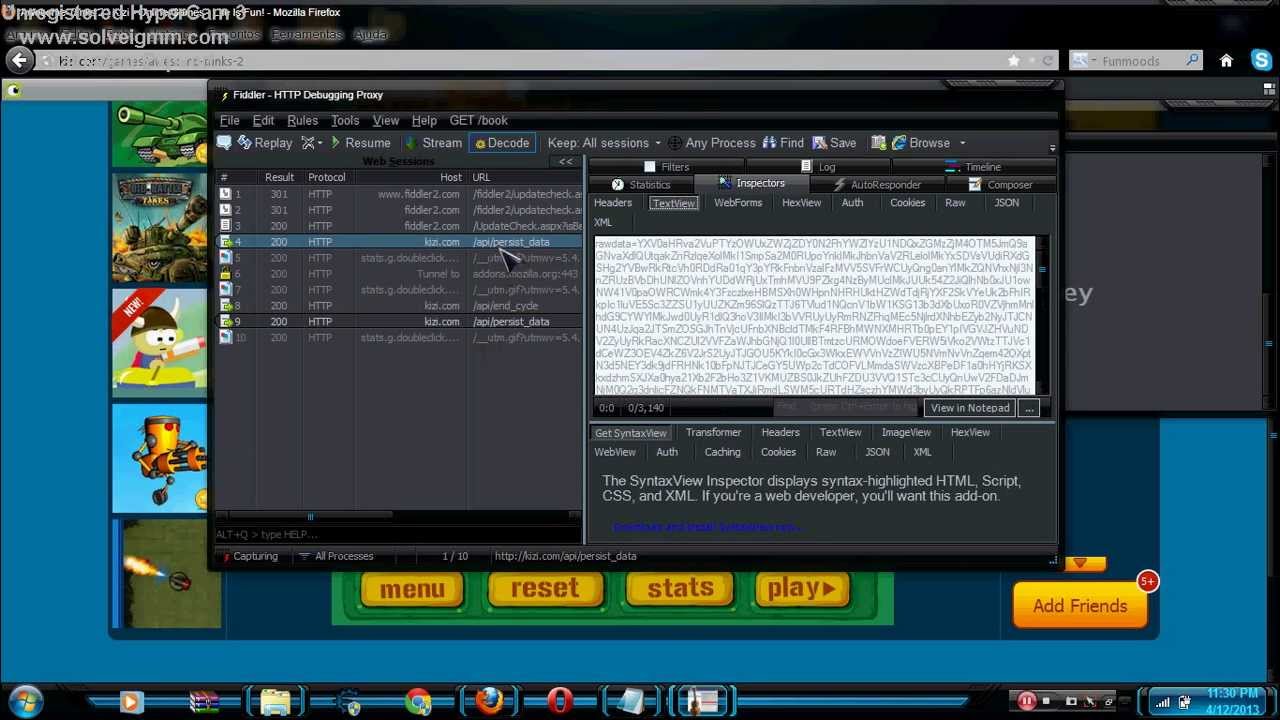1280x720 pixels.
Task: Open Chrome from the taskbar
Action: coord(418,702)
